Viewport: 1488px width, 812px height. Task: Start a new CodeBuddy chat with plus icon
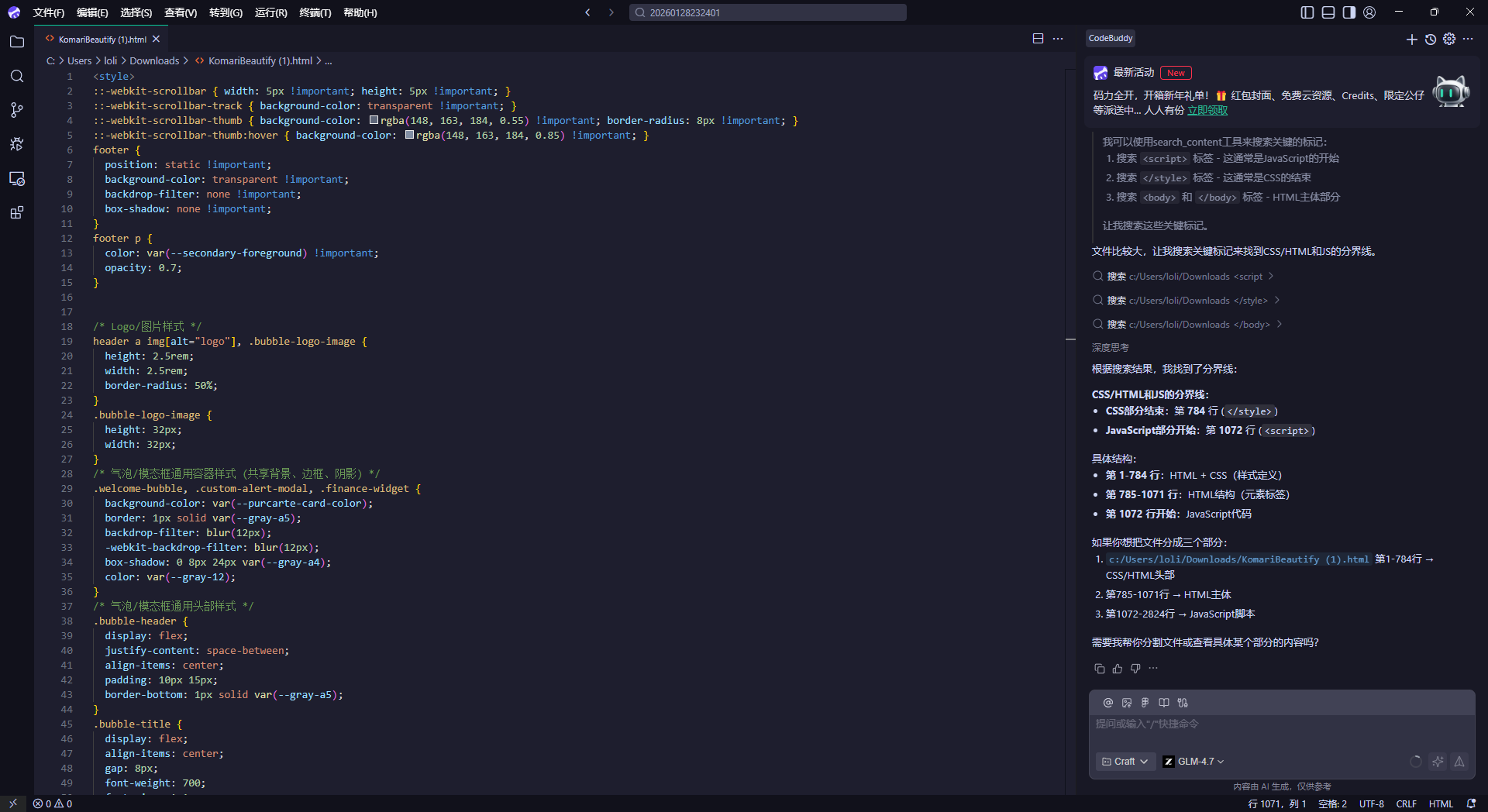pyautogui.click(x=1411, y=39)
